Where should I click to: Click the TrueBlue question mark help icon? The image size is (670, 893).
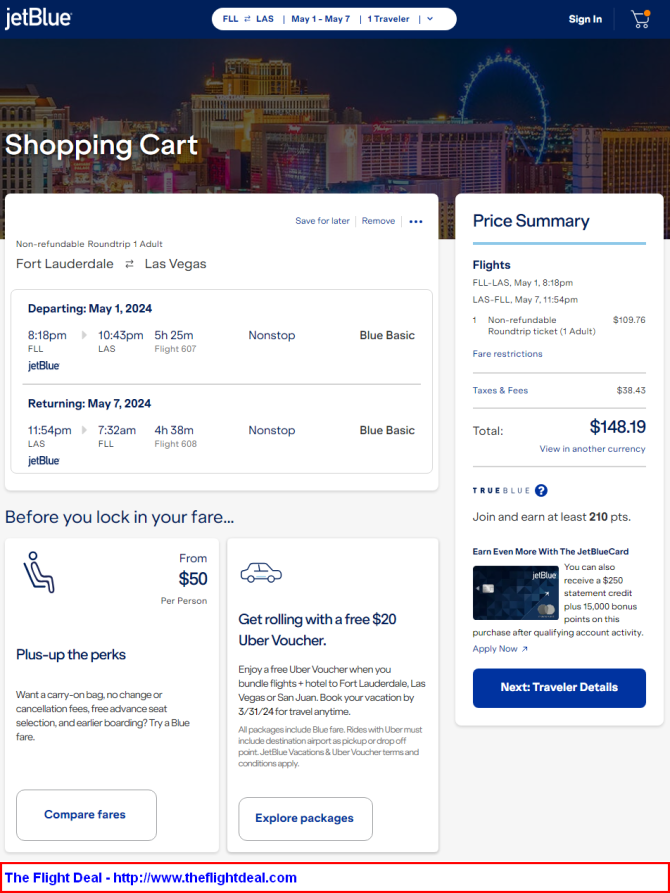541,490
